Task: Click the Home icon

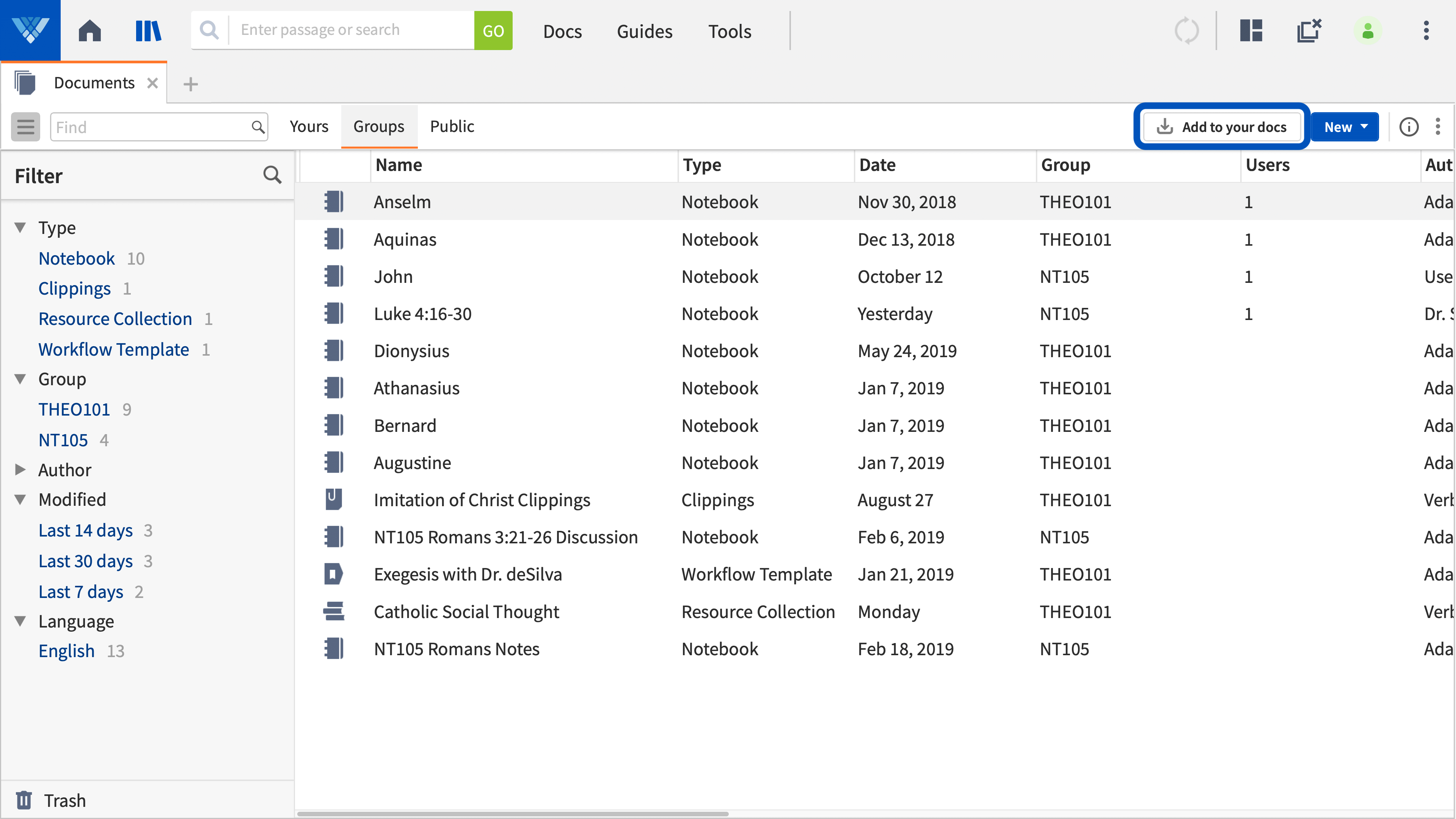Action: point(89,30)
